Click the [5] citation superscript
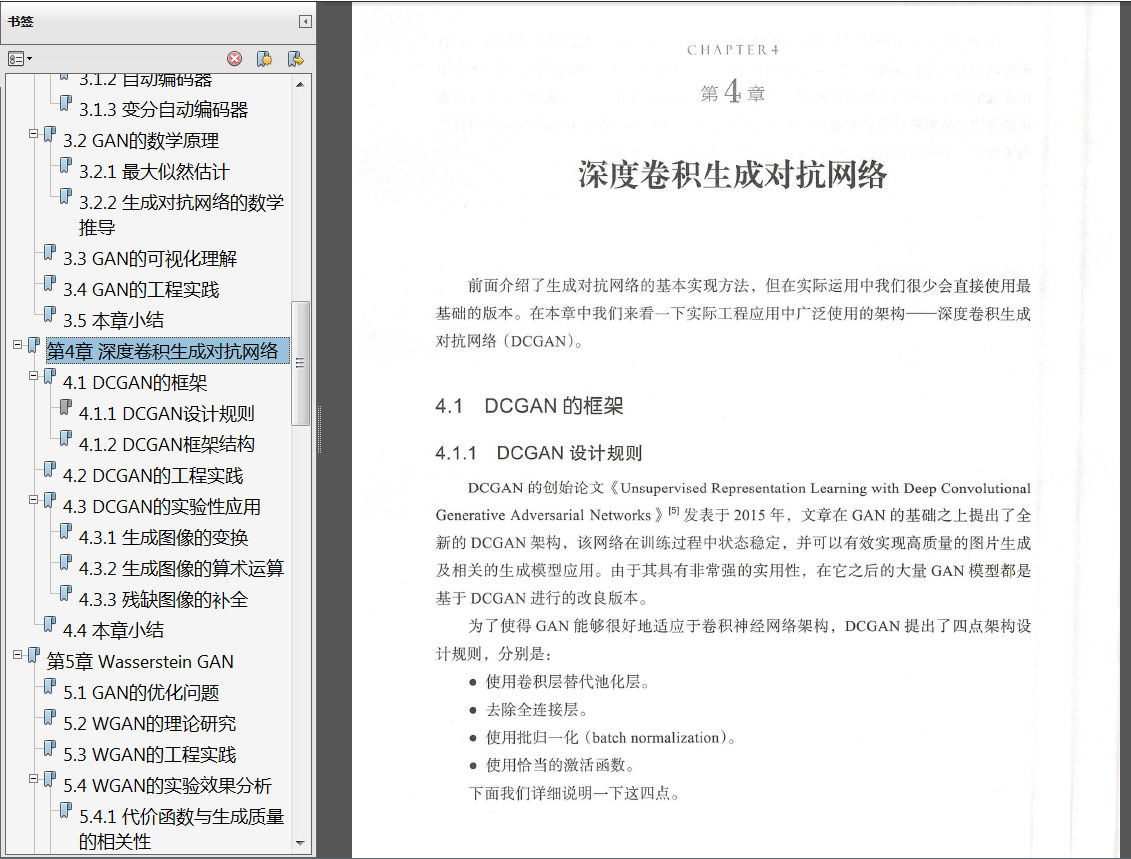This screenshot has height=859, width=1131. [674, 511]
